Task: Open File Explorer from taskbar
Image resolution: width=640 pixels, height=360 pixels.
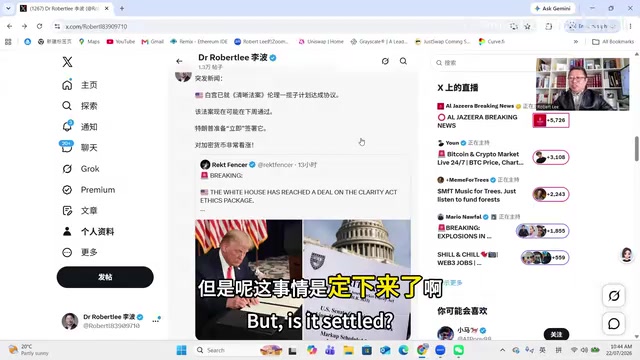Action: coord(348,350)
